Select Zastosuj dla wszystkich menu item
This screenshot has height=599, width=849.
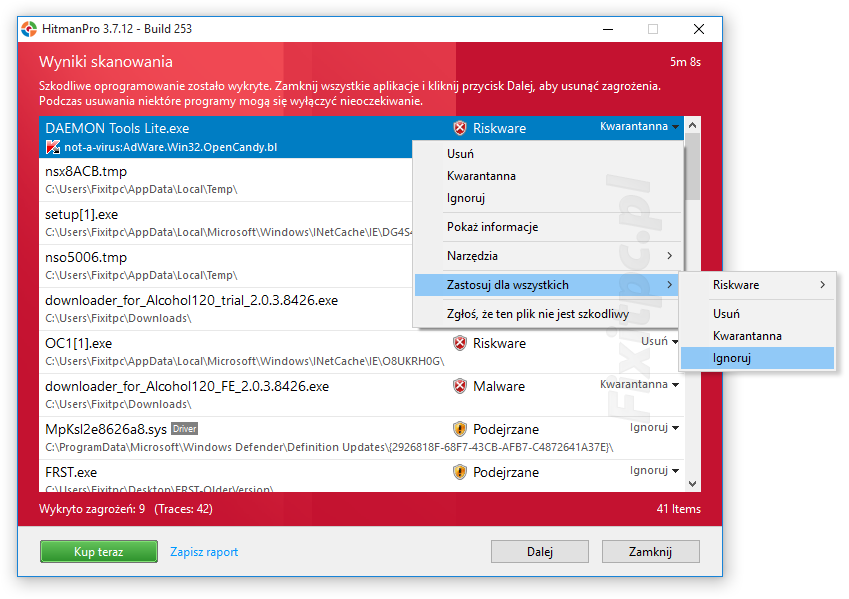(x=546, y=285)
